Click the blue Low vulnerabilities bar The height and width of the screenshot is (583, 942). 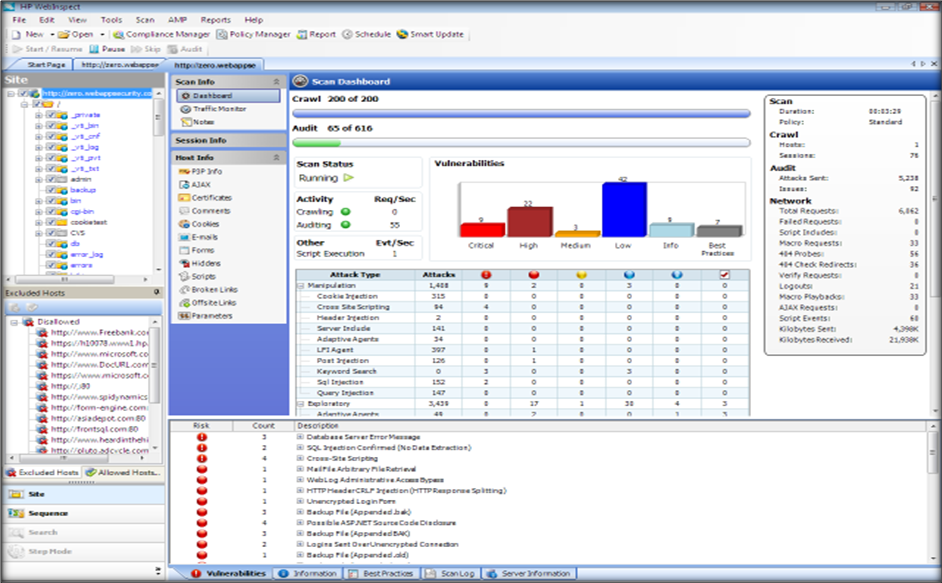tap(624, 210)
